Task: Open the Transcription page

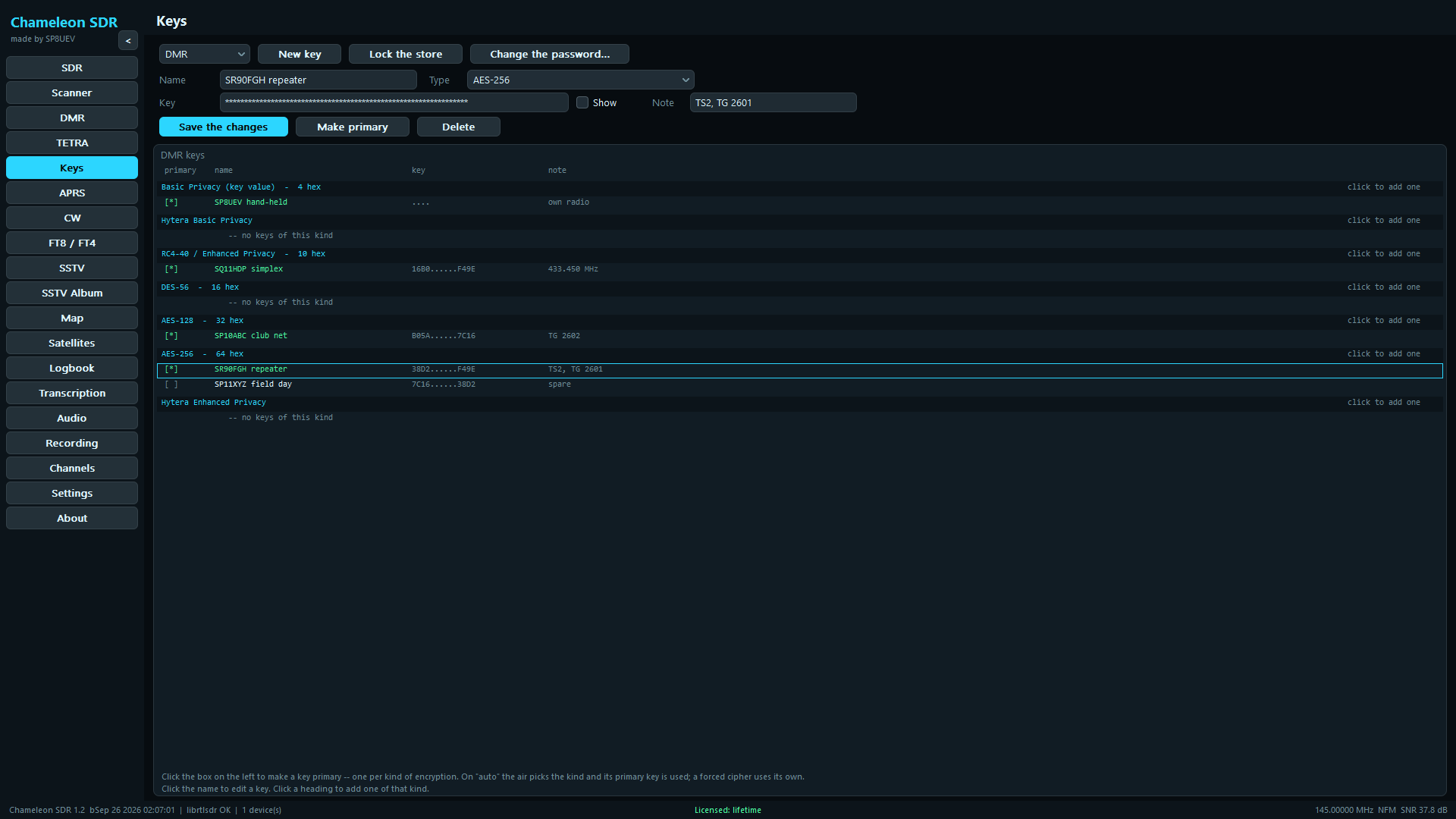Action: point(72,393)
